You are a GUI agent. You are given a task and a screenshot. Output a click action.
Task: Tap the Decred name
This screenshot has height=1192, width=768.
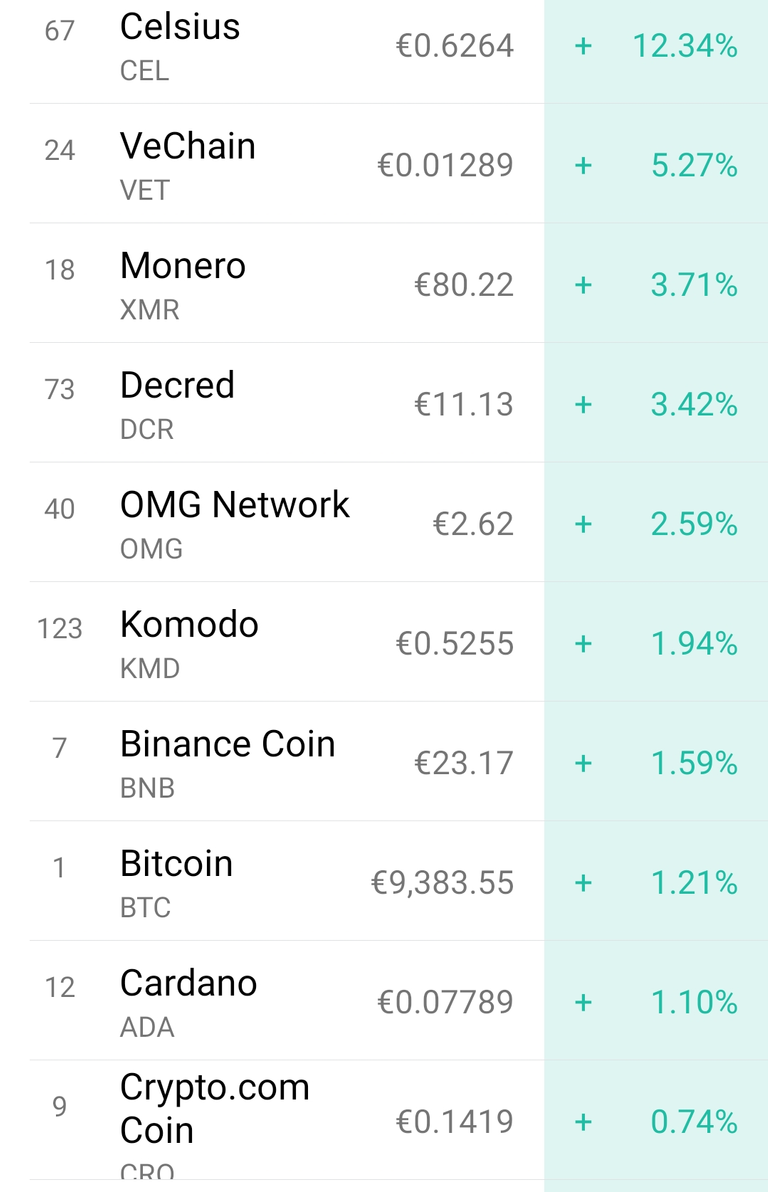click(x=177, y=385)
